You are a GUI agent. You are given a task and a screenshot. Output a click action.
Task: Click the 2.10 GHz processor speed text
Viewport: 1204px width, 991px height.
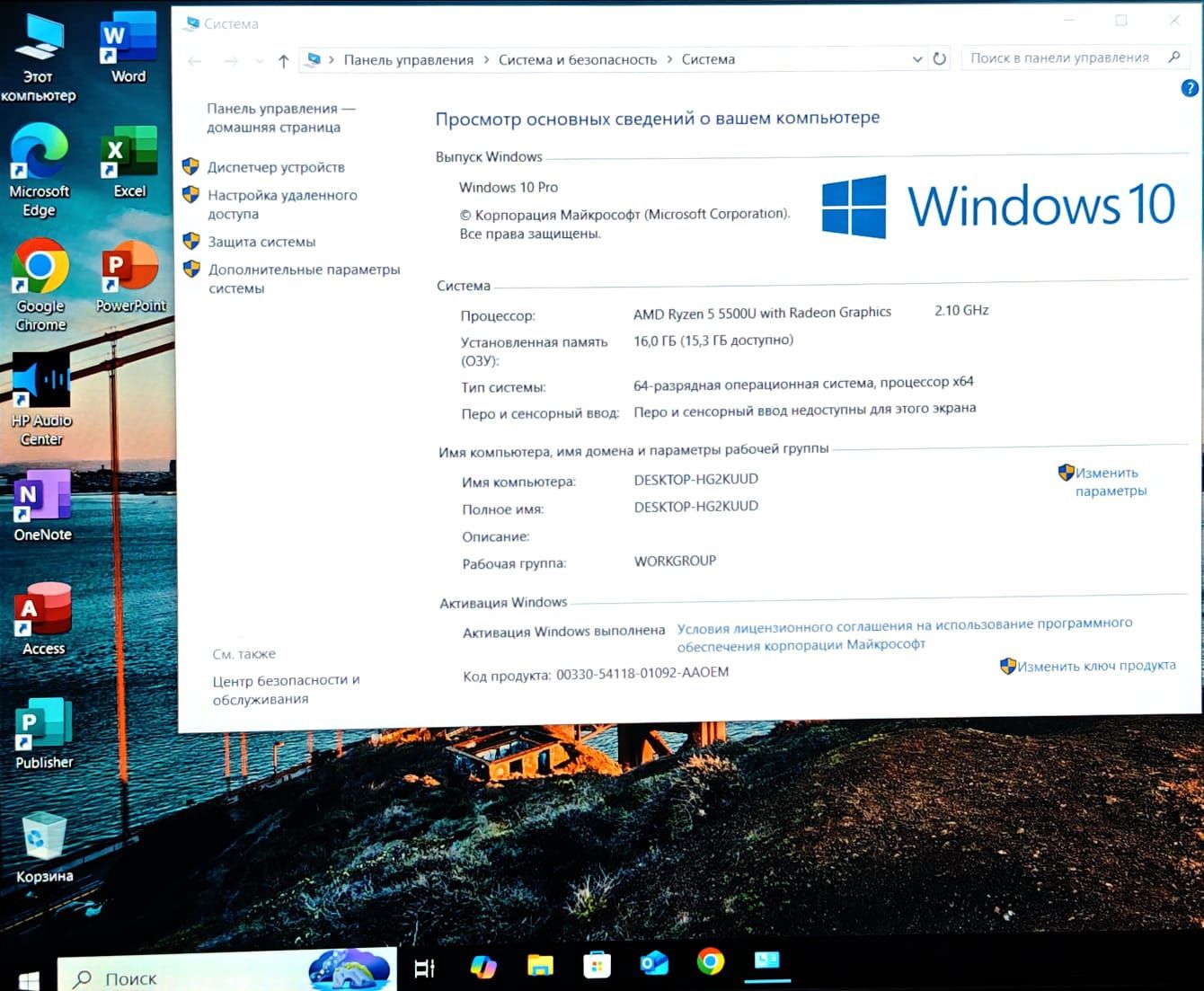tap(961, 310)
